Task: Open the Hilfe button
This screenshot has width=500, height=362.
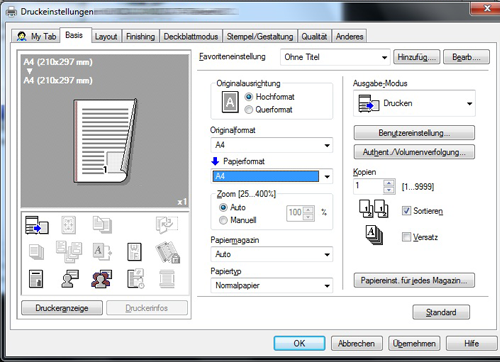Action: (x=472, y=343)
